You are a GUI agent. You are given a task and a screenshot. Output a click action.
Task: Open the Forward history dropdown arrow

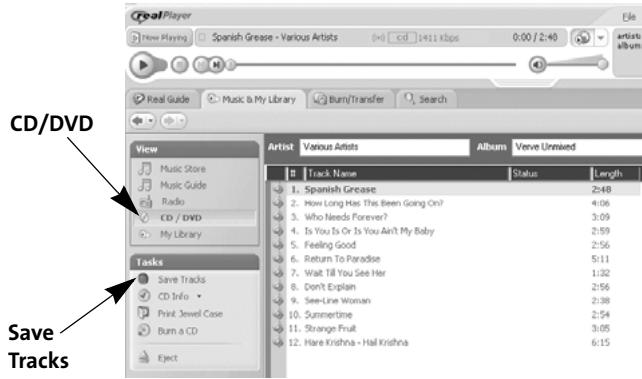[181, 121]
